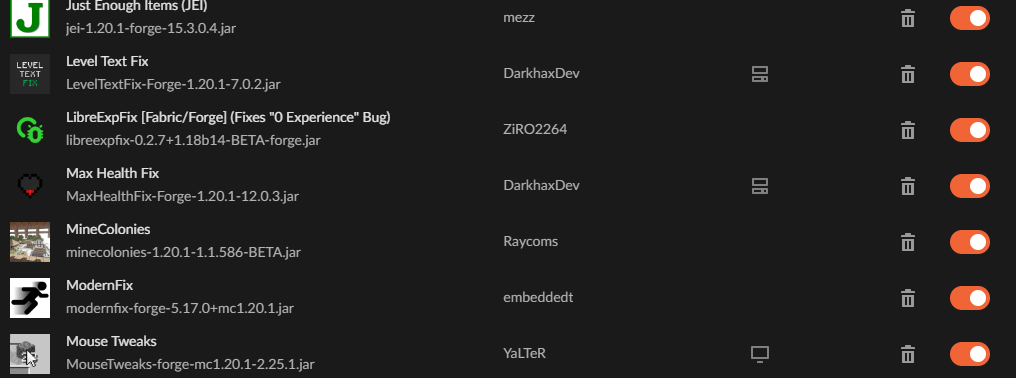Disable ModernFix with its switch
This screenshot has width=1016, height=378.
[970, 298]
